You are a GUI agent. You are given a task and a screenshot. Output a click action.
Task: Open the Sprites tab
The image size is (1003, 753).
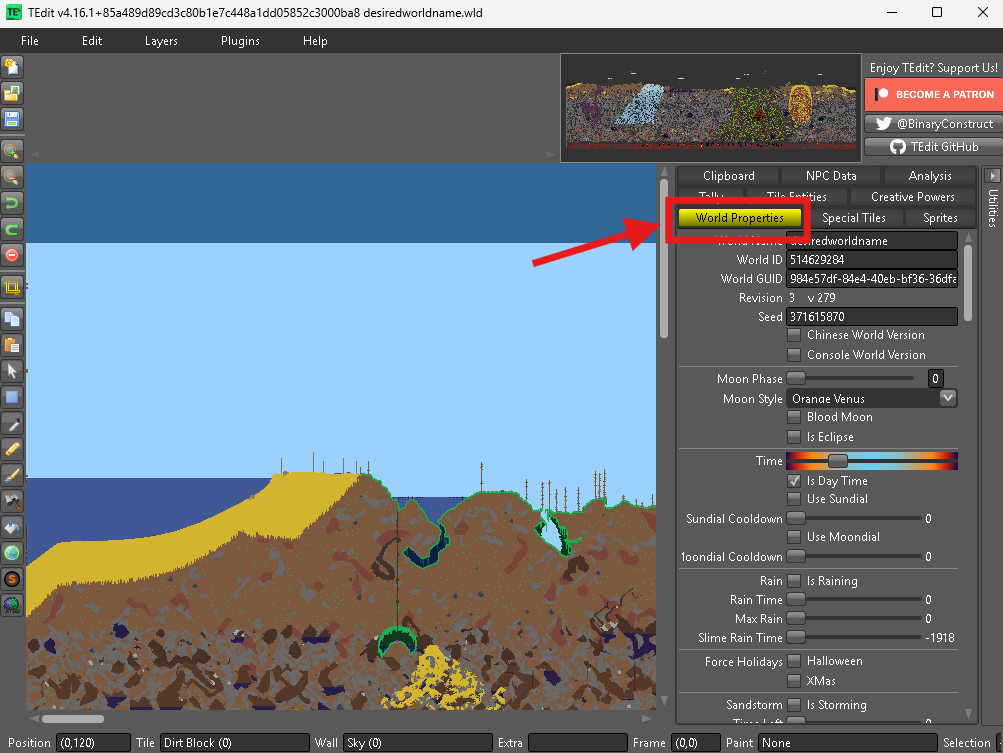click(940, 218)
